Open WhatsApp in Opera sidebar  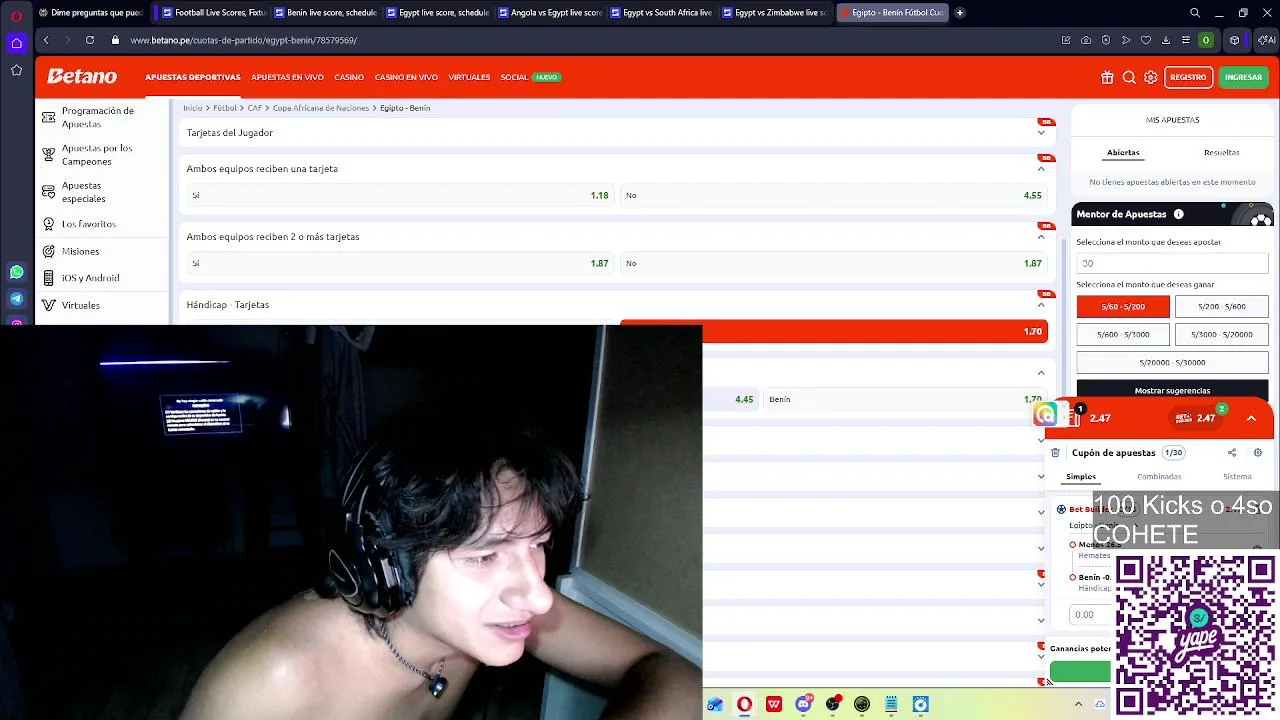16,272
